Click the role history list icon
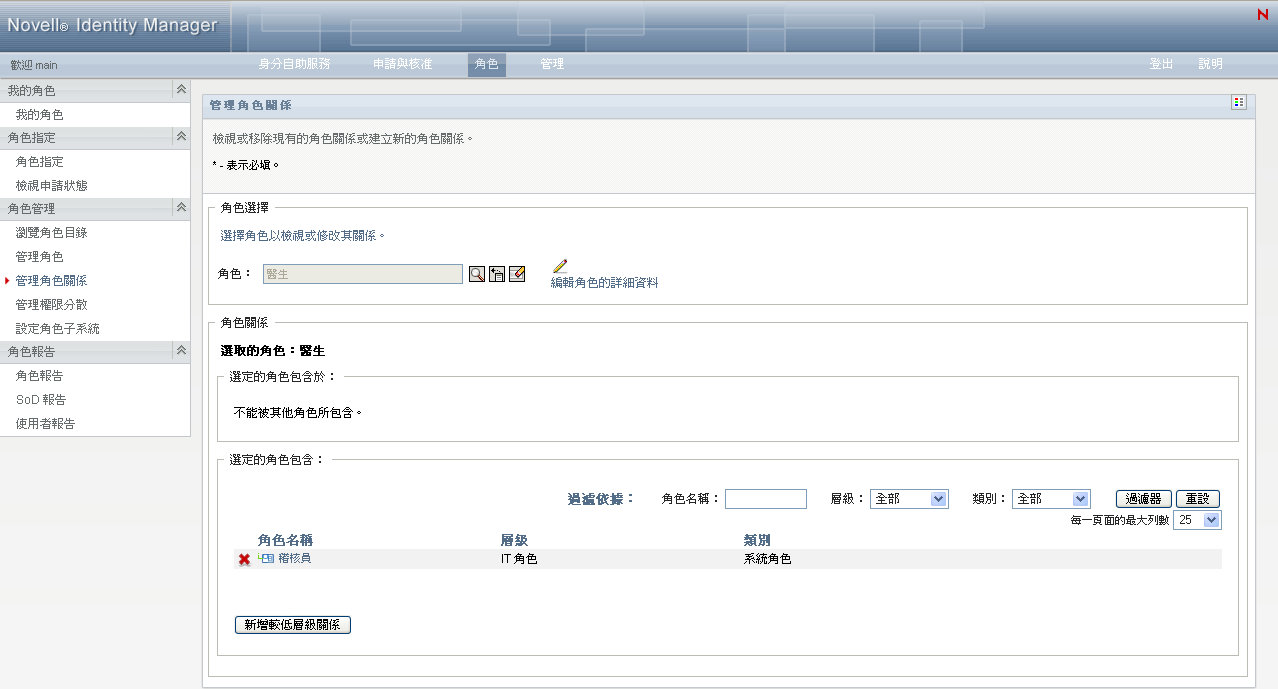The height and width of the screenshot is (689, 1278). [497, 274]
